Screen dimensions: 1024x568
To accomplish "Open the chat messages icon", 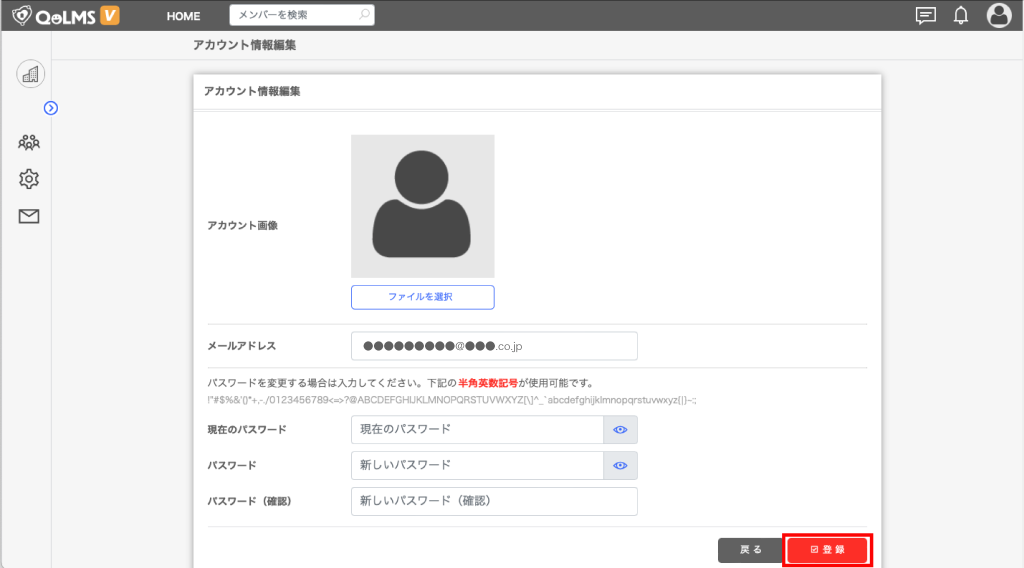I will (x=926, y=15).
